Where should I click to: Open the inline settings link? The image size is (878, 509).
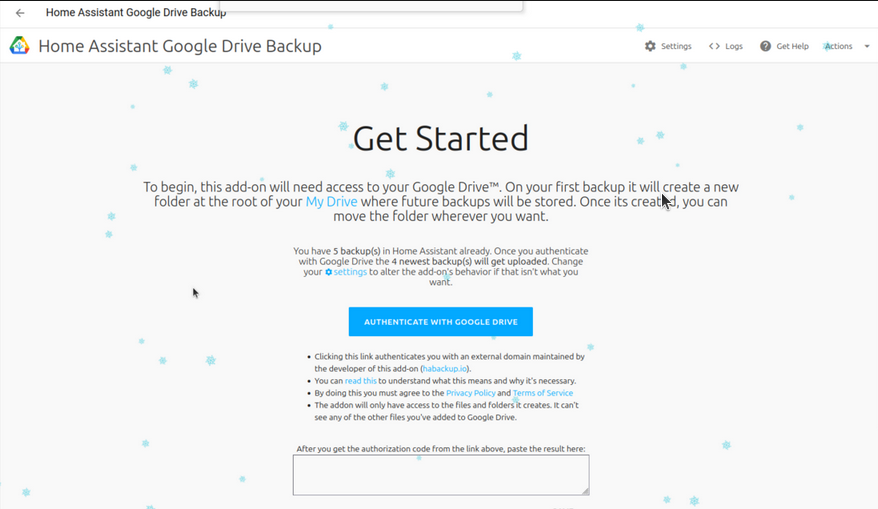pyautogui.click(x=346, y=272)
